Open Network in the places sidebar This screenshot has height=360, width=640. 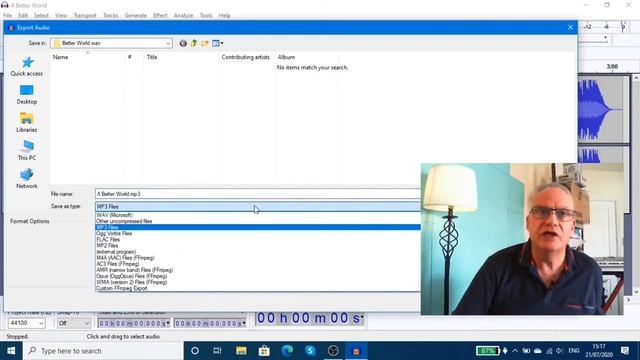(27, 179)
